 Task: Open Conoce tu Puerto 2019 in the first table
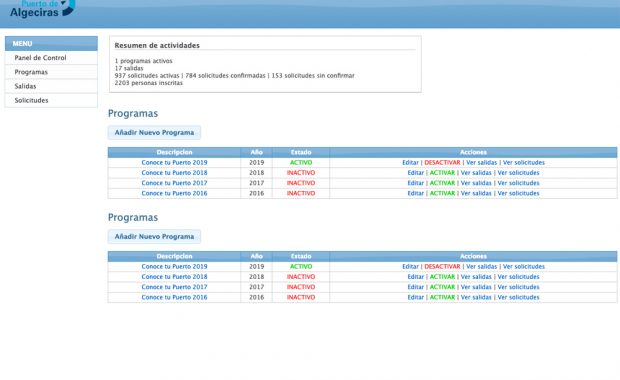point(174,163)
